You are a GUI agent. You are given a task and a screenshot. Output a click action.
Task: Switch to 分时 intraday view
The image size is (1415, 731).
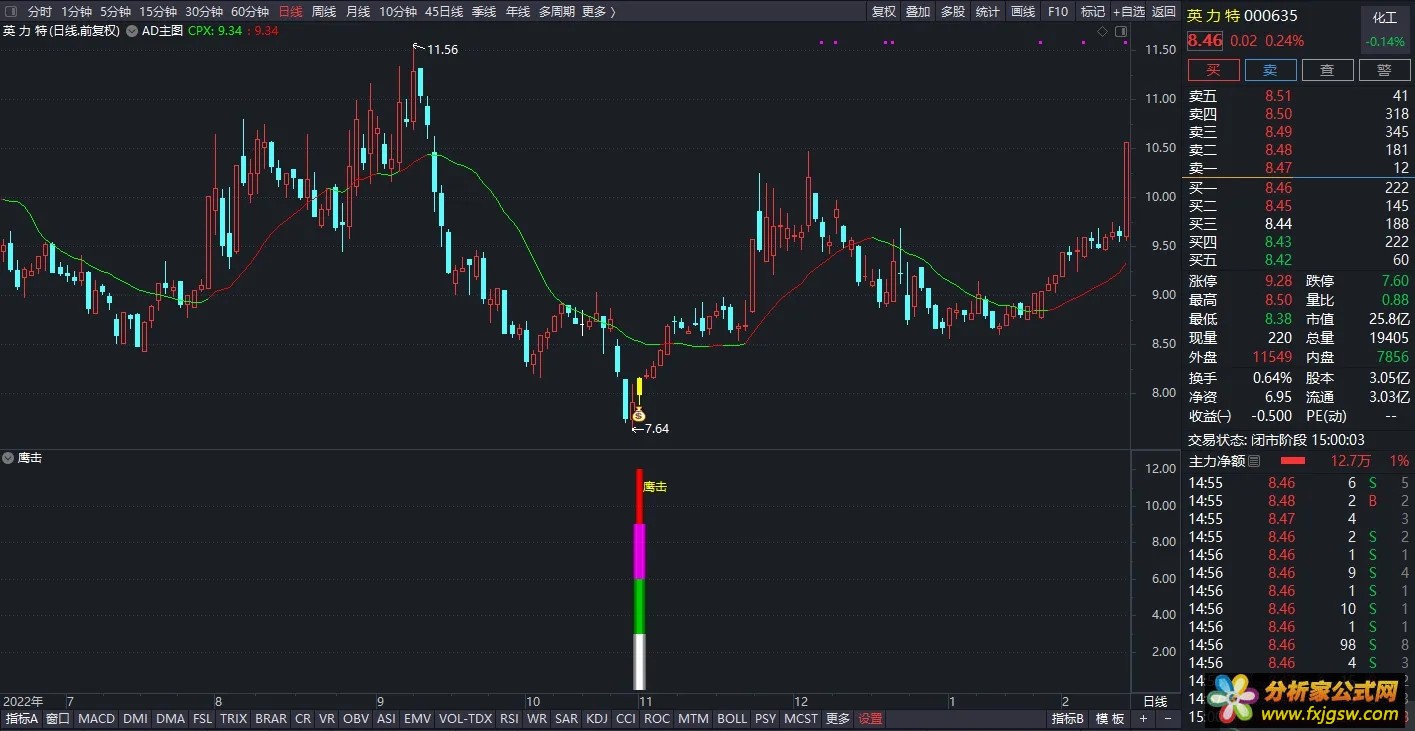tap(40, 12)
